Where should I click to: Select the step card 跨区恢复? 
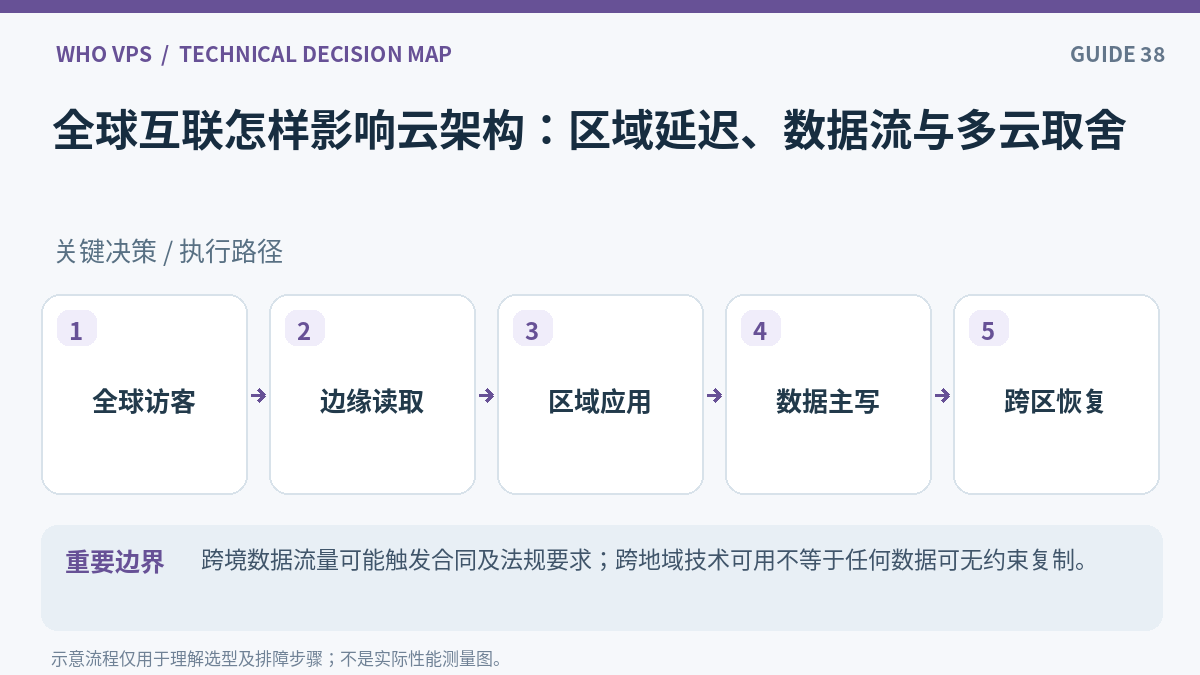click(1056, 394)
